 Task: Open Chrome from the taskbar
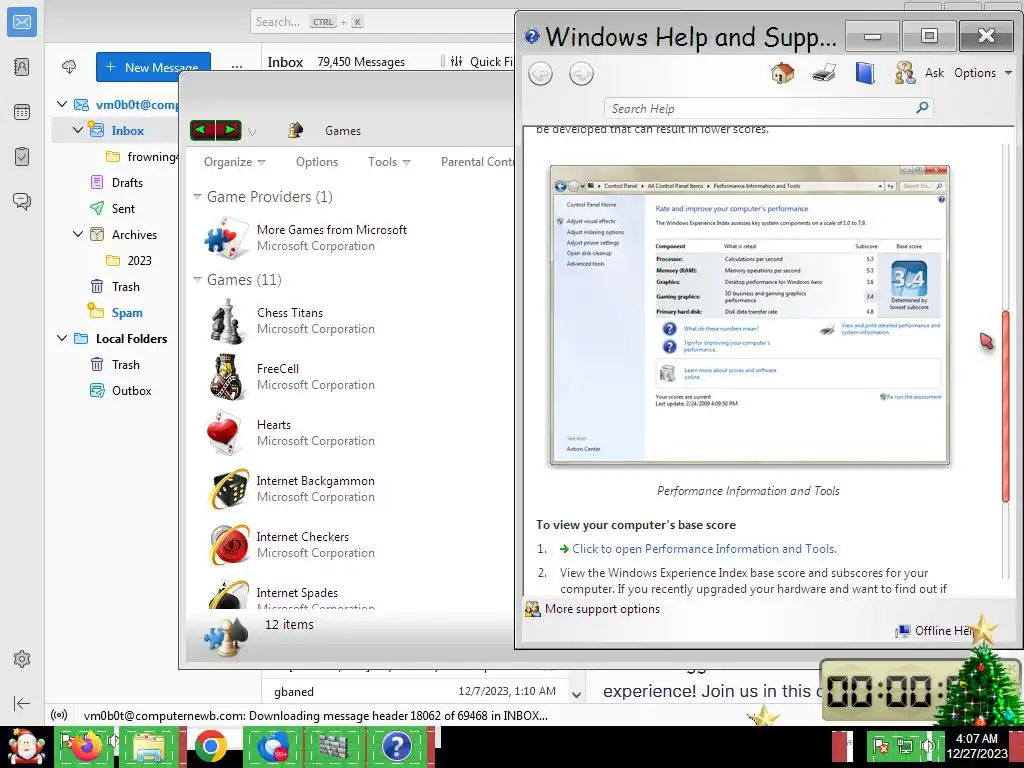tap(210, 746)
